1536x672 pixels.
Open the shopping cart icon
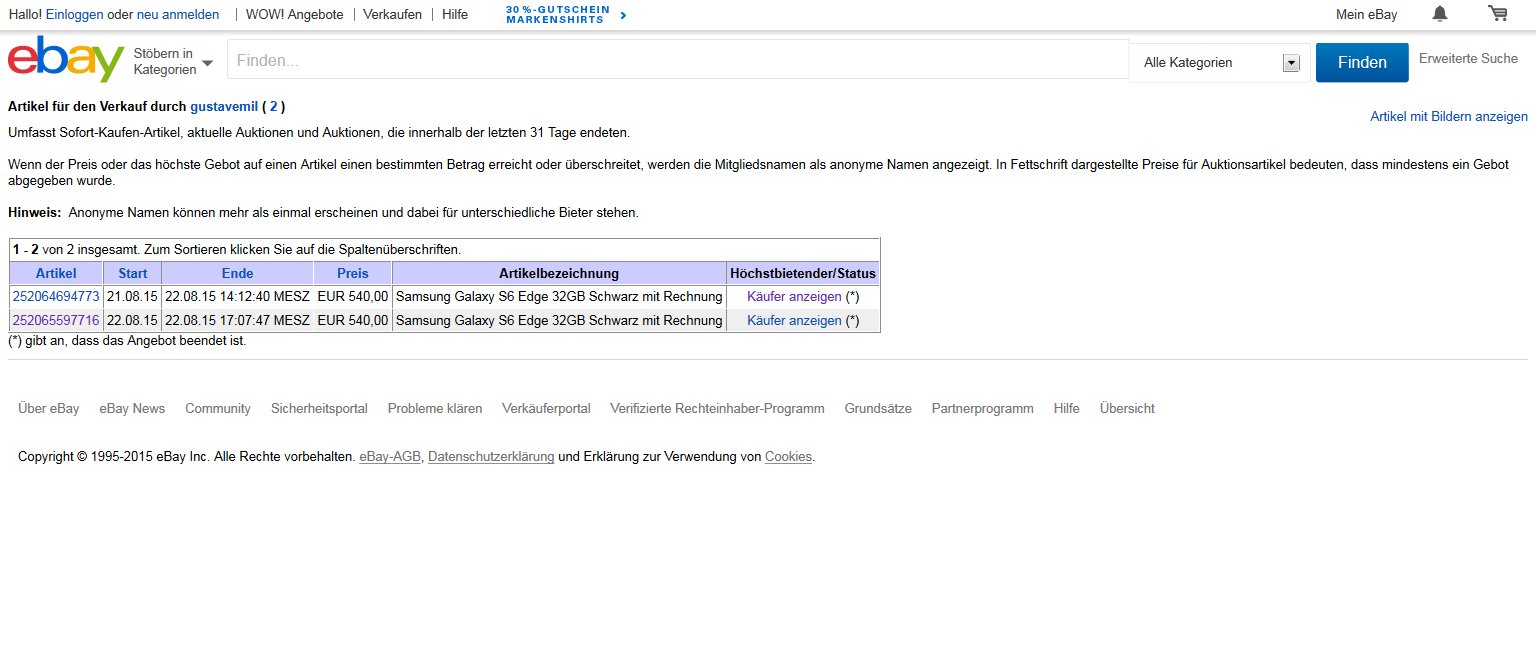1497,14
